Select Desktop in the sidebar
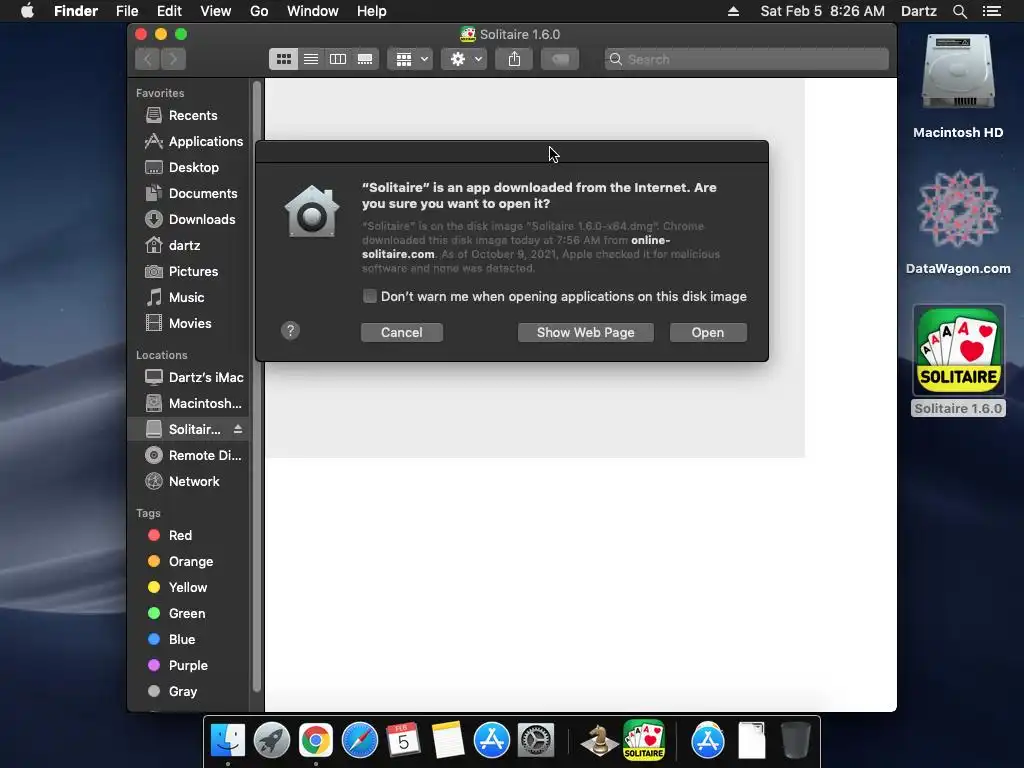 (189, 168)
